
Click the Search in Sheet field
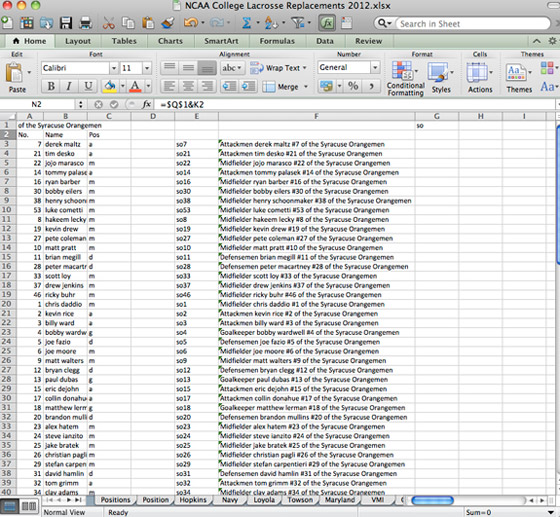point(473,24)
